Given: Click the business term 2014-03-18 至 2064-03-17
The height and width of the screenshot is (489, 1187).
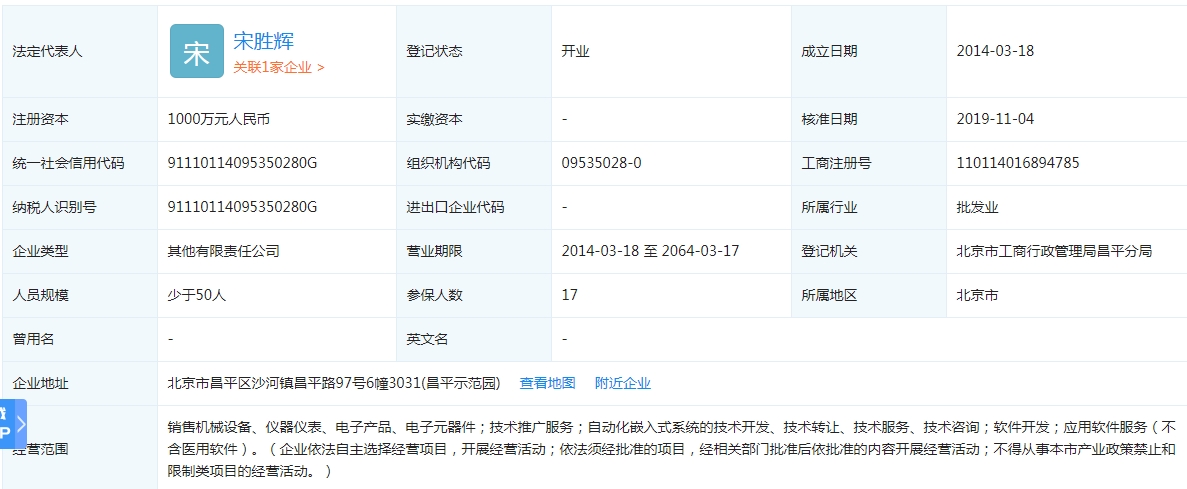Looking at the screenshot, I should [650, 251].
